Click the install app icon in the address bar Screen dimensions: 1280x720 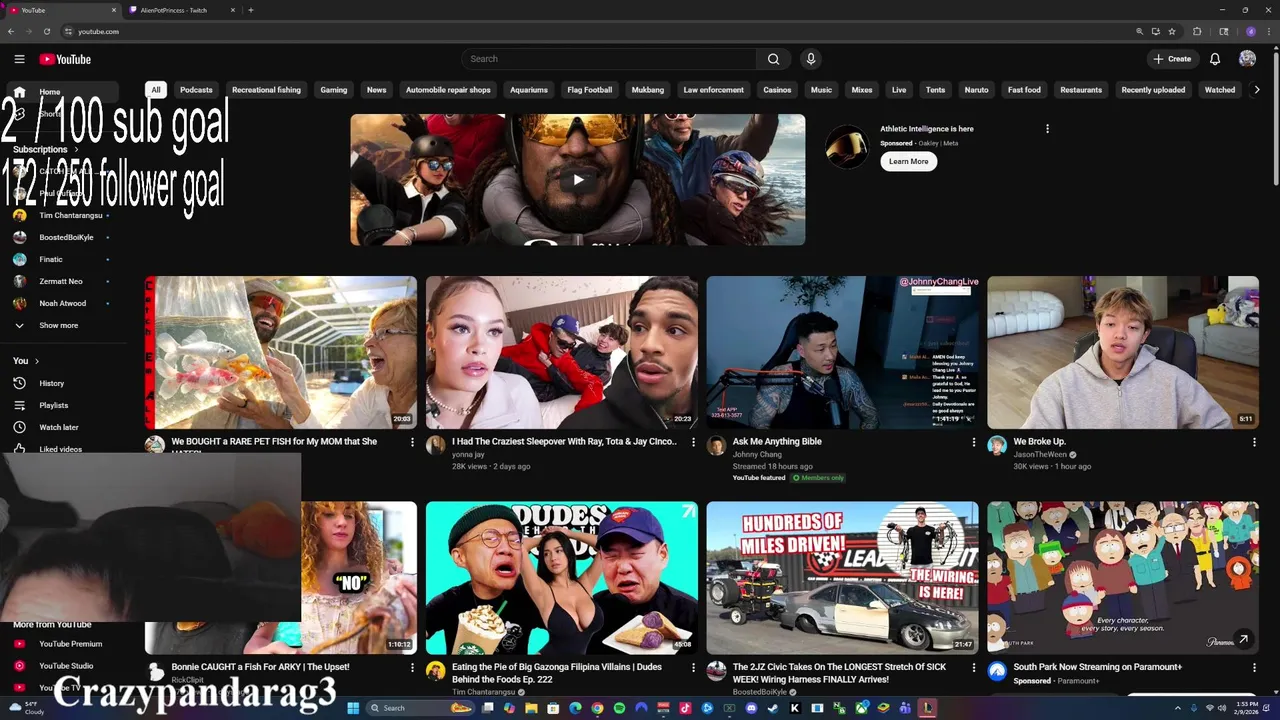point(1156,31)
